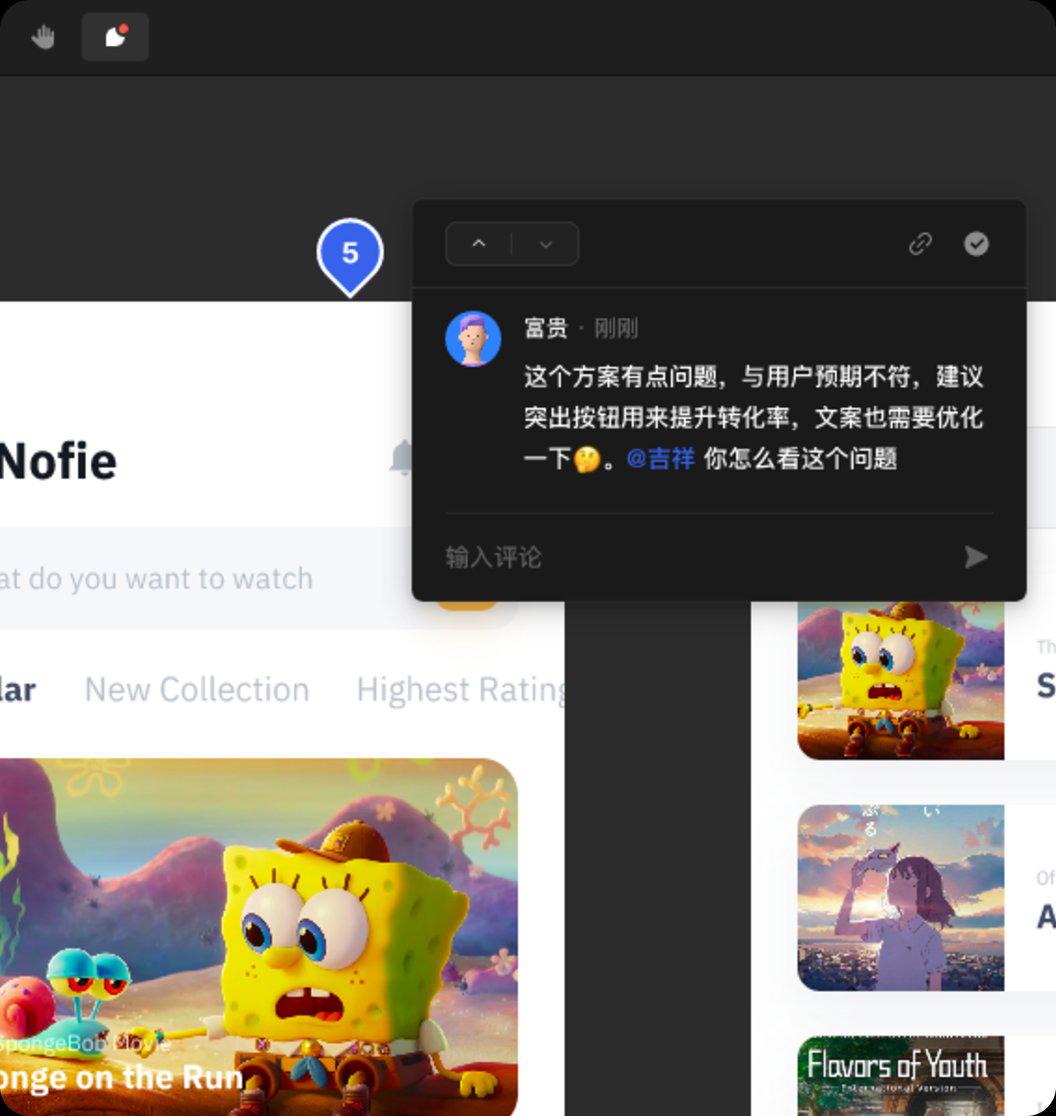This screenshot has height=1116, width=1056.
Task: Go to next comment with down chevron
Action: 546,244
